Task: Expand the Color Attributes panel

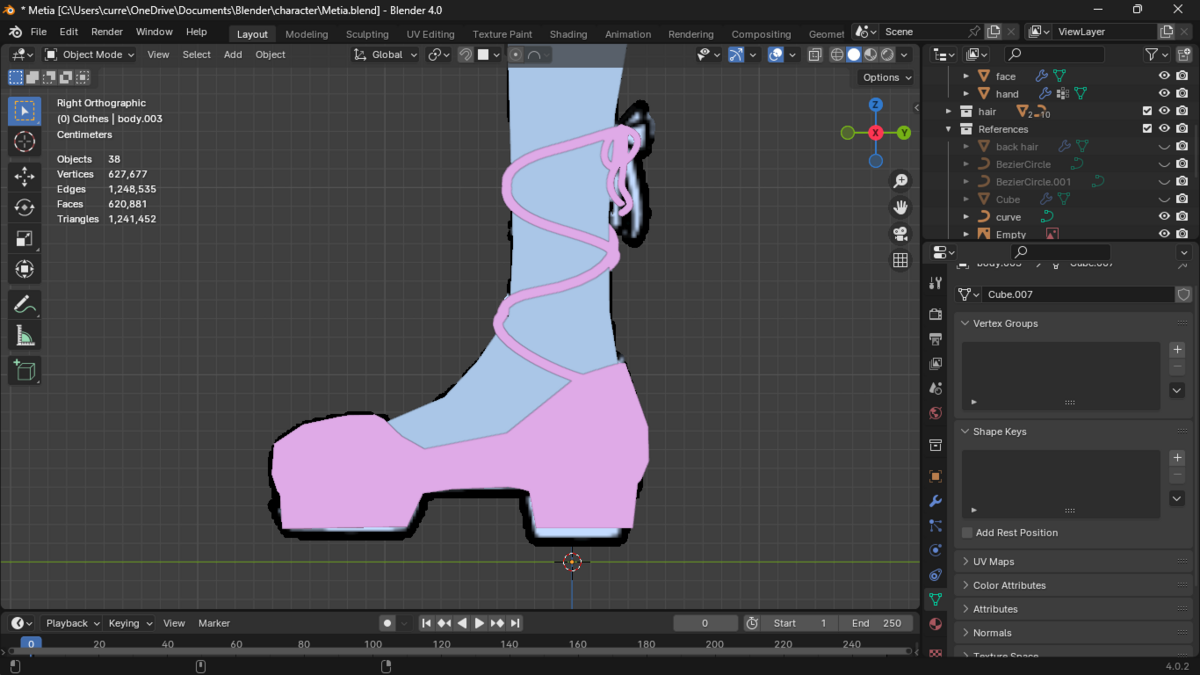Action: (x=965, y=586)
